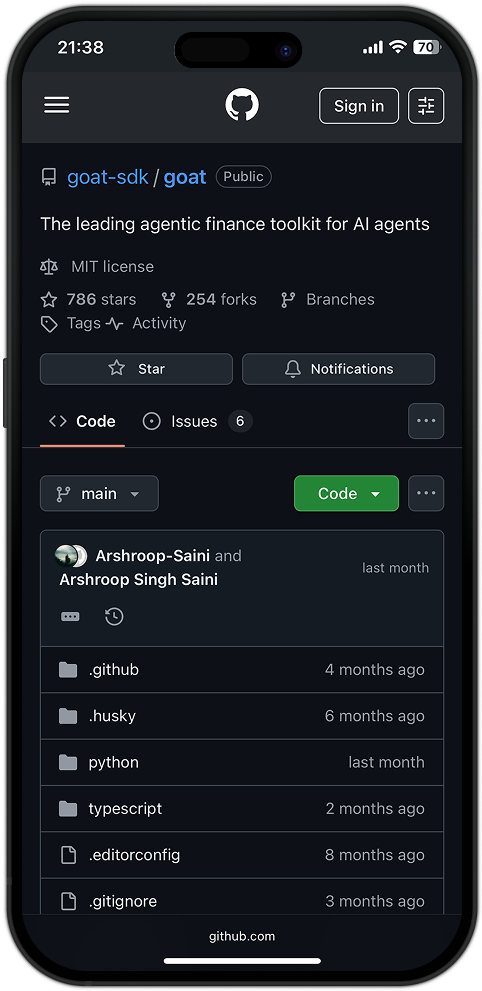Open more tabs ellipsis beside Issues
This screenshot has height=991, width=482.
click(426, 421)
